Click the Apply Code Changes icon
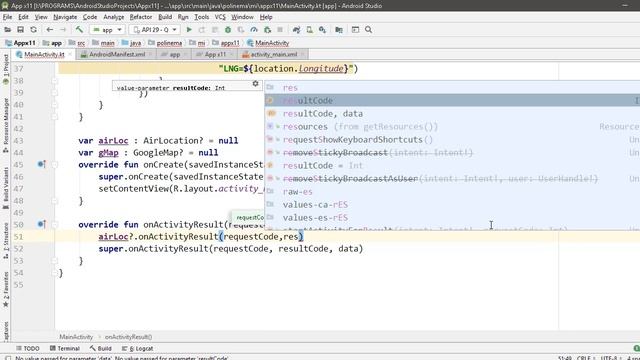 tap(215, 30)
